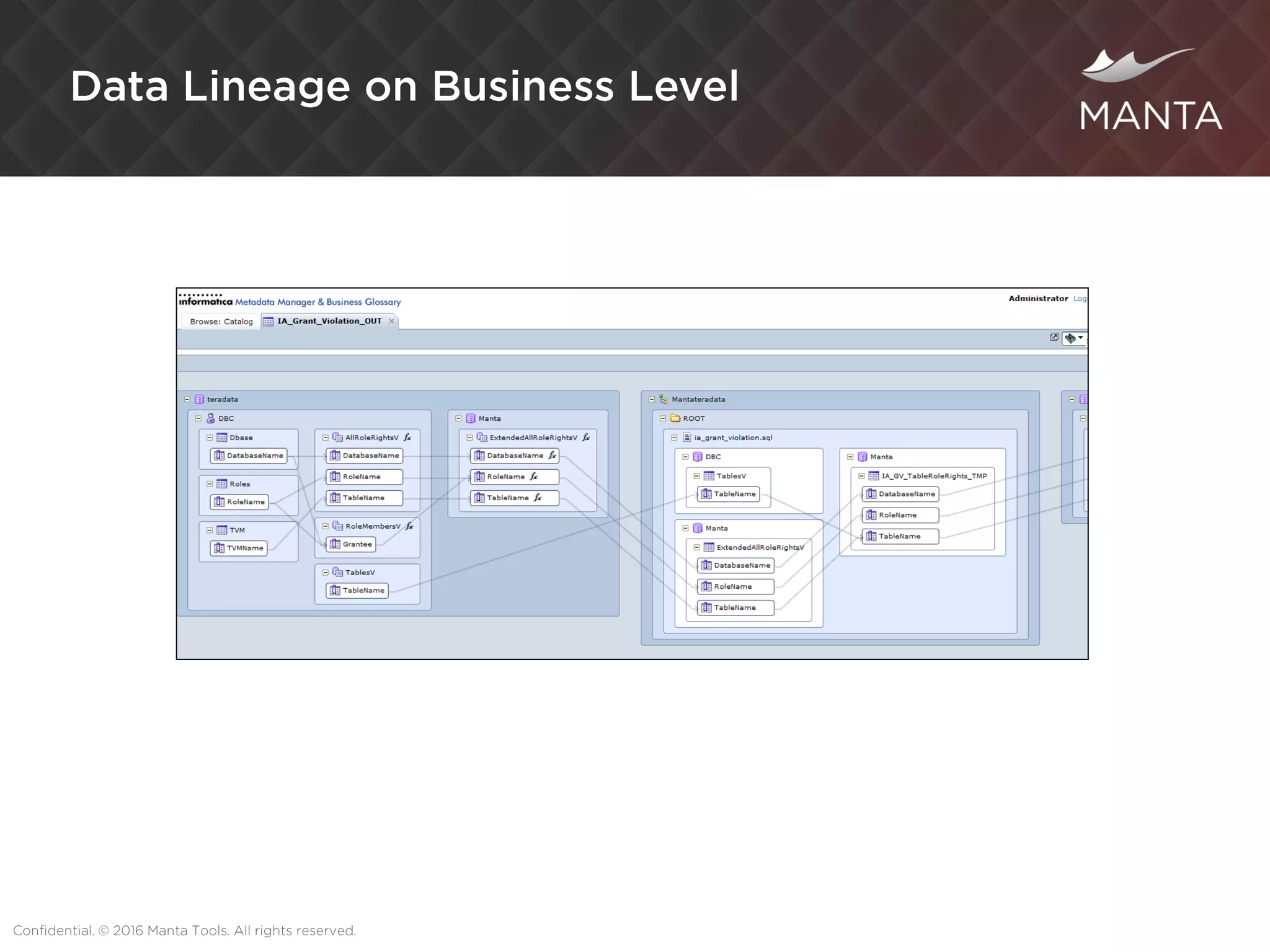Select the Grantee column in RoleMembersV
1270x952 pixels.
351,544
